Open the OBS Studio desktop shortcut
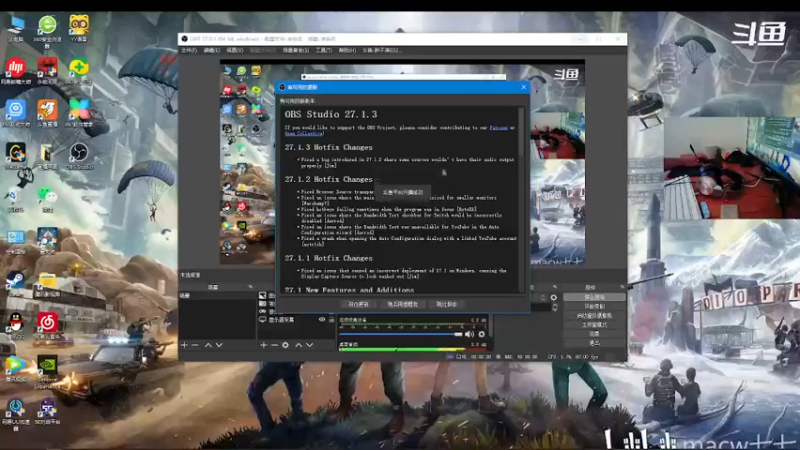 pyautogui.click(x=79, y=156)
